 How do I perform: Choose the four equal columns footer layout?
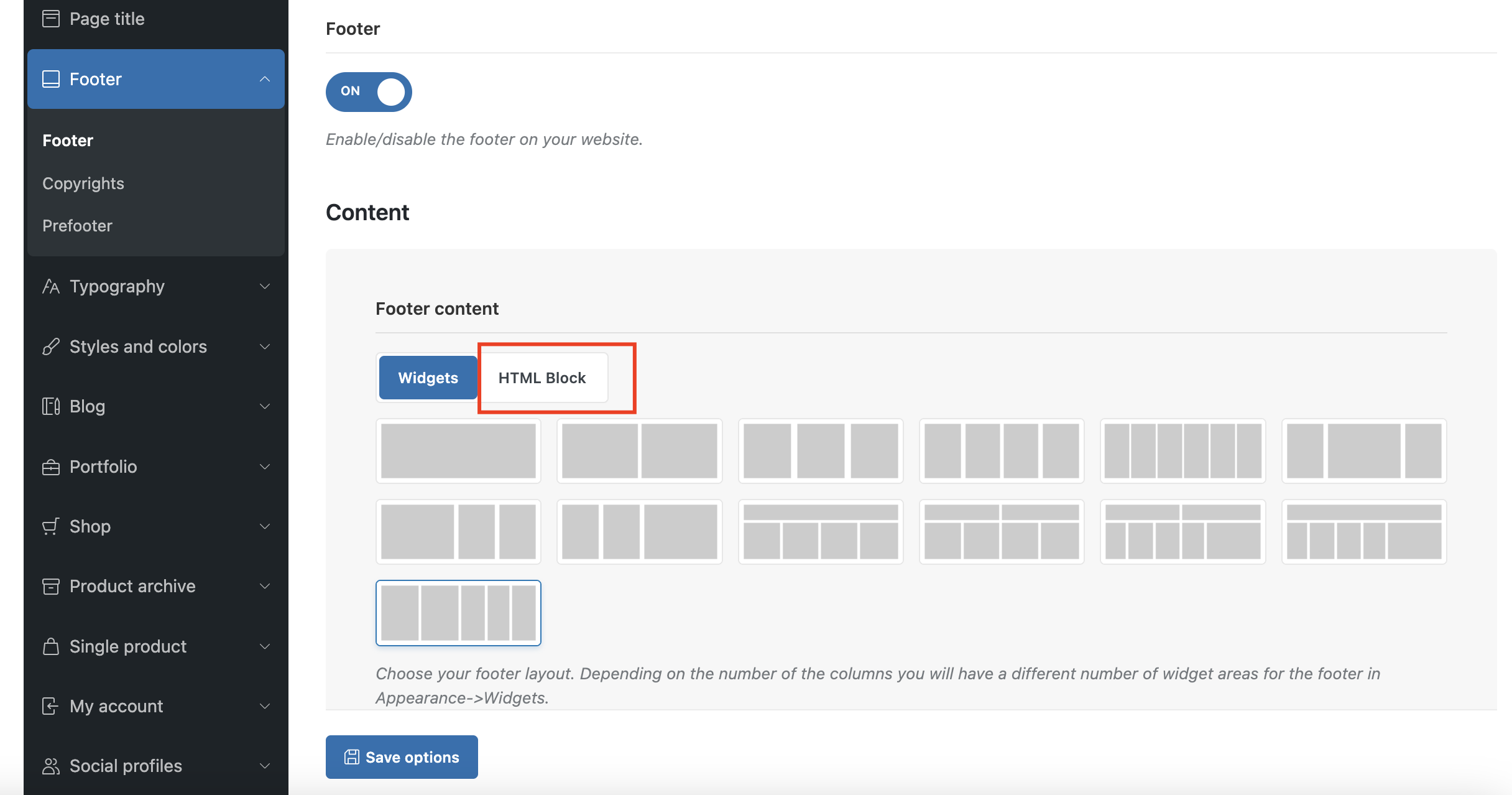(1002, 451)
